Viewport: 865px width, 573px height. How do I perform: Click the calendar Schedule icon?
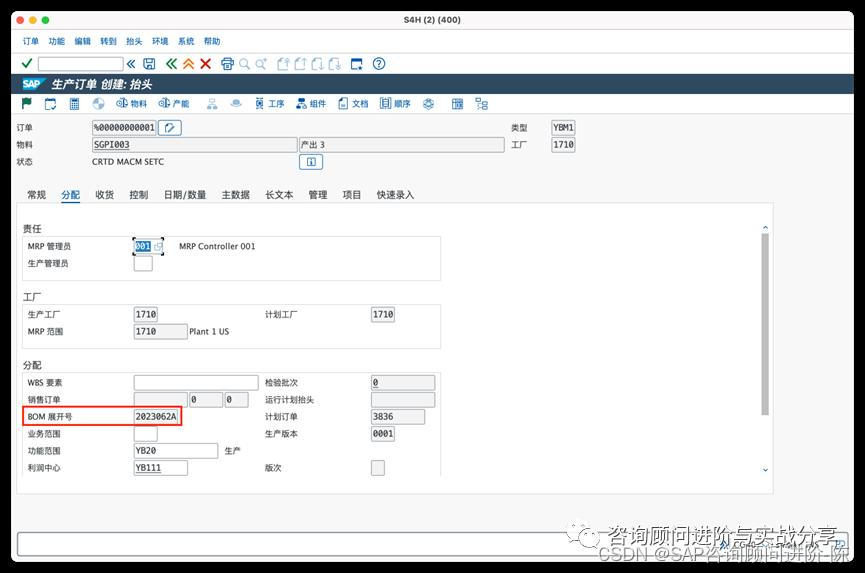[50, 104]
